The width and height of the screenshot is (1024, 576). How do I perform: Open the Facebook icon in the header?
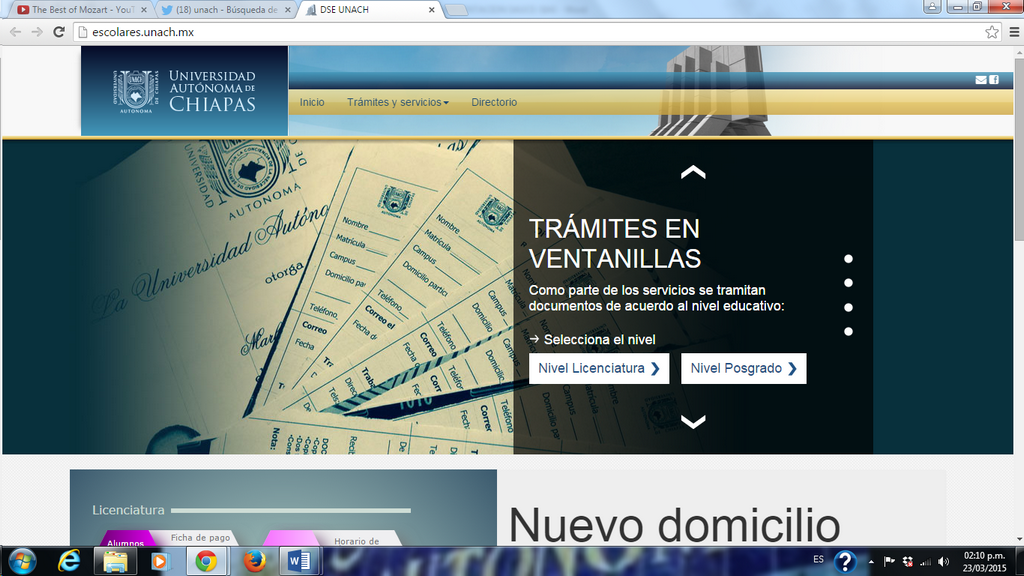[x=994, y=80]
